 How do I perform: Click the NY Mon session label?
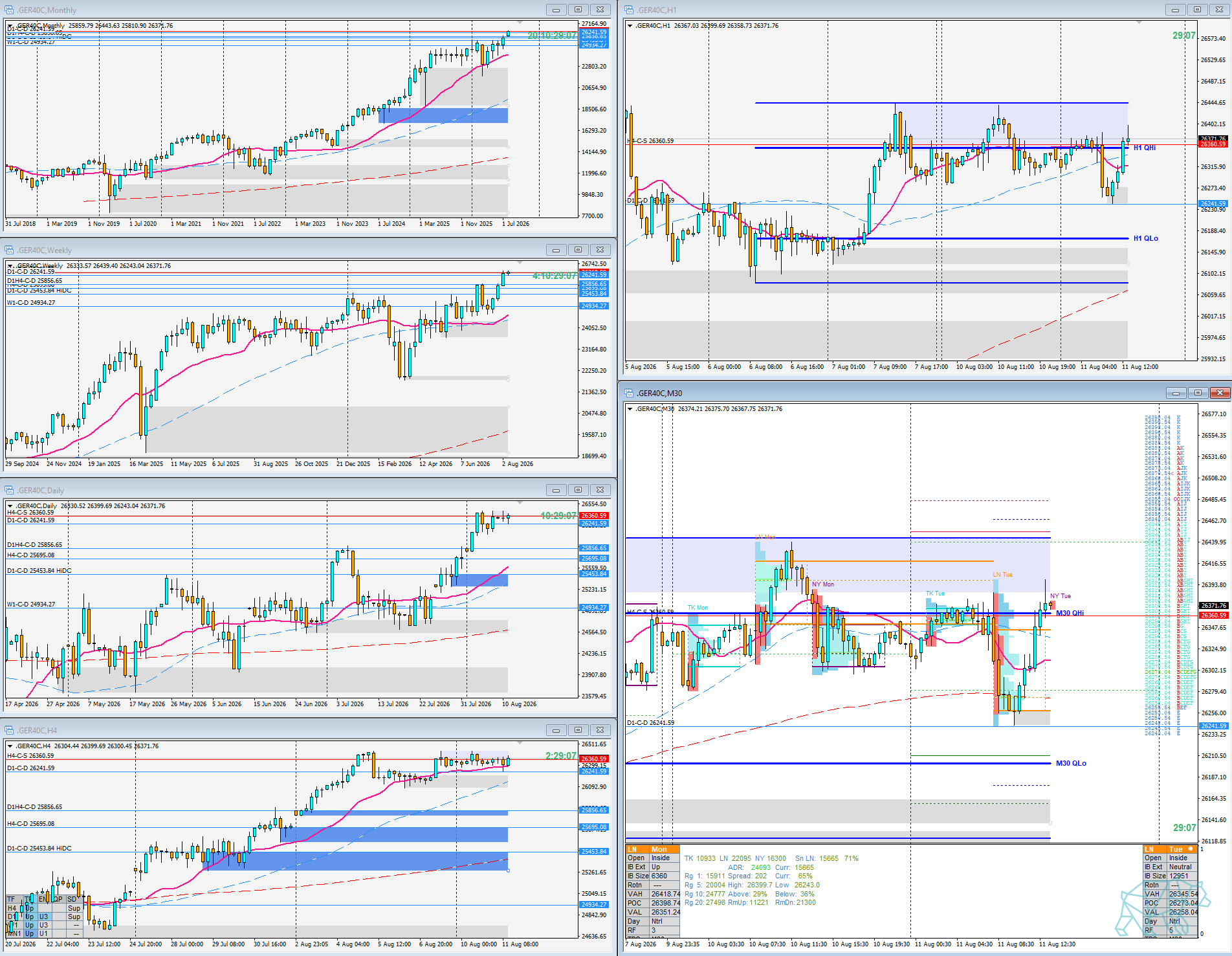pyautogui.click(x=823, y=584)
